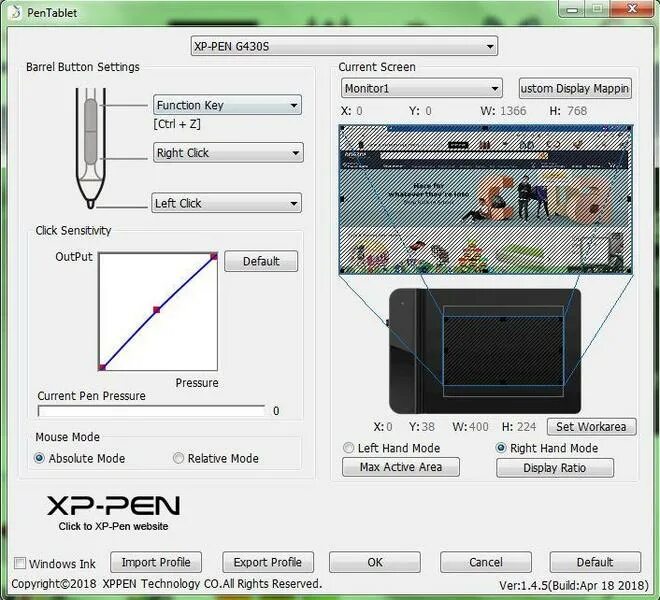Click the work area Y value 38
660x600 pixels.
point(428,427)
